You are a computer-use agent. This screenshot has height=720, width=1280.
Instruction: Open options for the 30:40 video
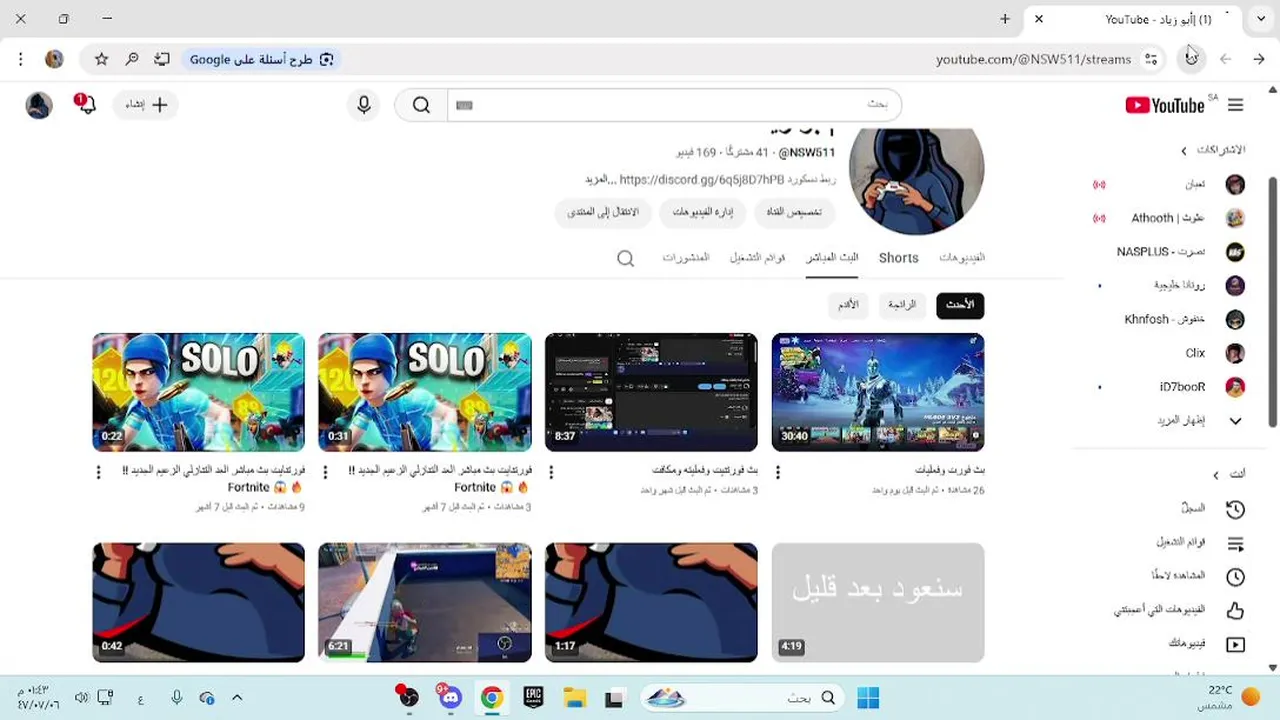[x=778, y=472]
